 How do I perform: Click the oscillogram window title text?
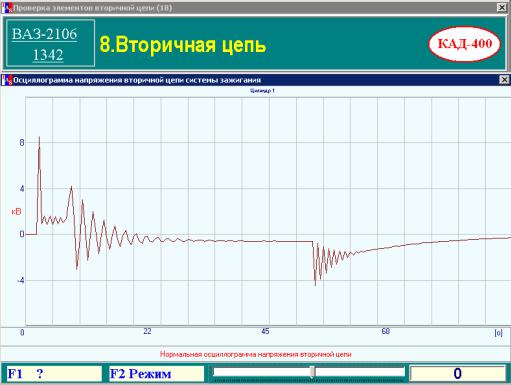[137, 80]
